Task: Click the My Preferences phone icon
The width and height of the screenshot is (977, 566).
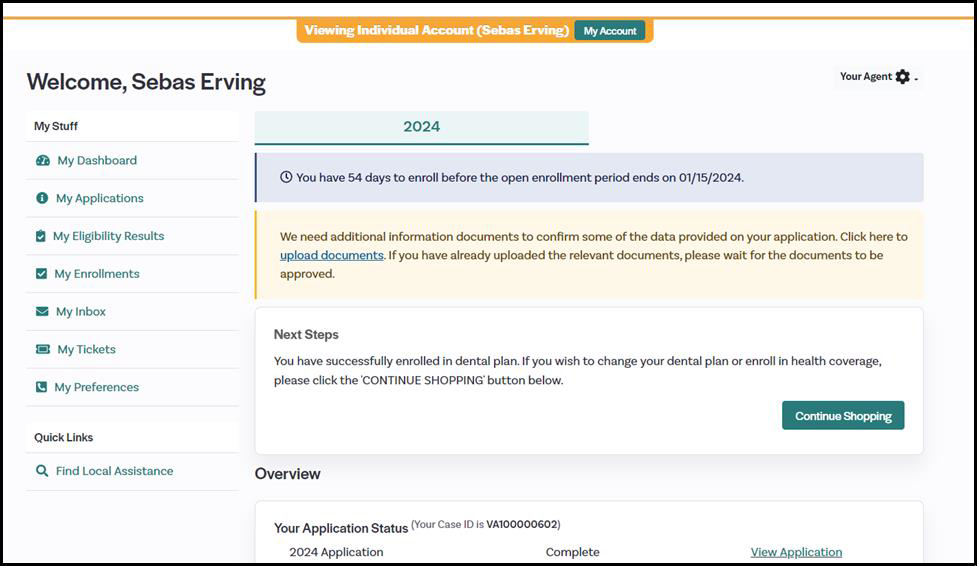Action: click(41, 388)
